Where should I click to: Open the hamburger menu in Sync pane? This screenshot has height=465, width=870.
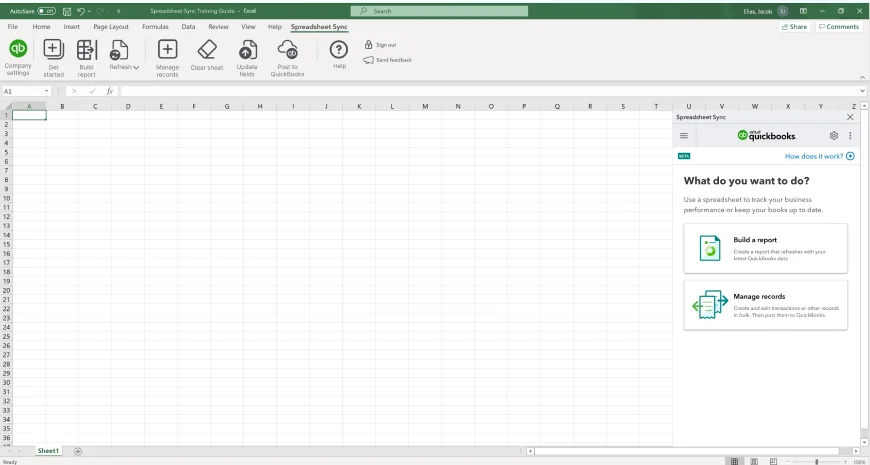click(x=684, y=135)
